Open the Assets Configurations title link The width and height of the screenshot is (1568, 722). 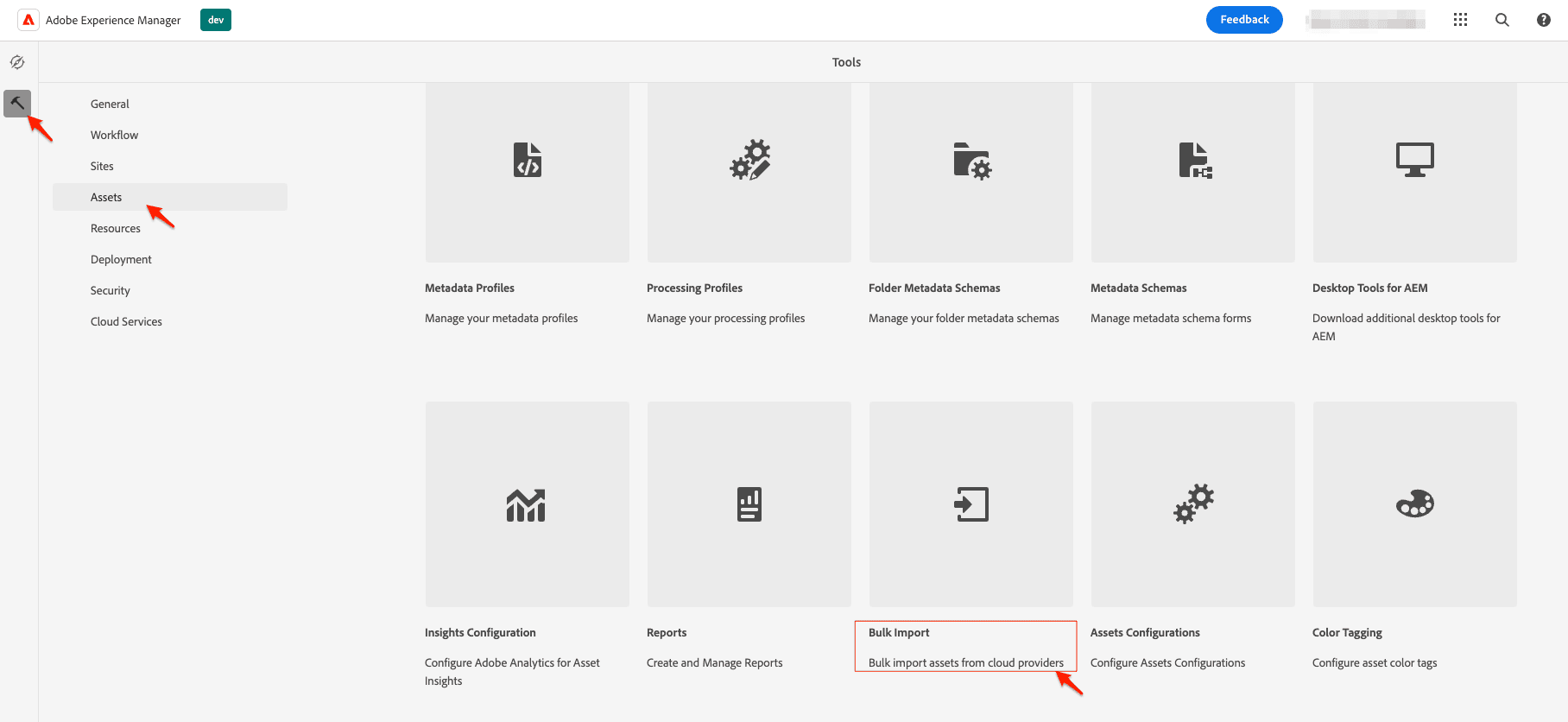point(1145,632)
